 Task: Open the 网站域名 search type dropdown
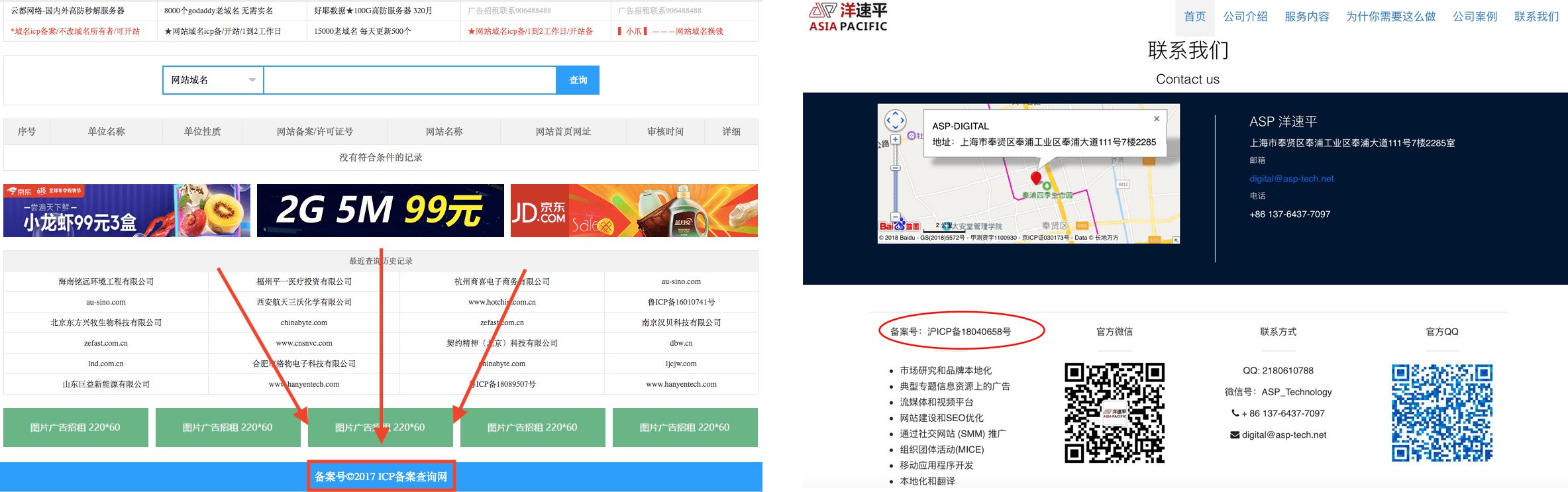point(213,80)
